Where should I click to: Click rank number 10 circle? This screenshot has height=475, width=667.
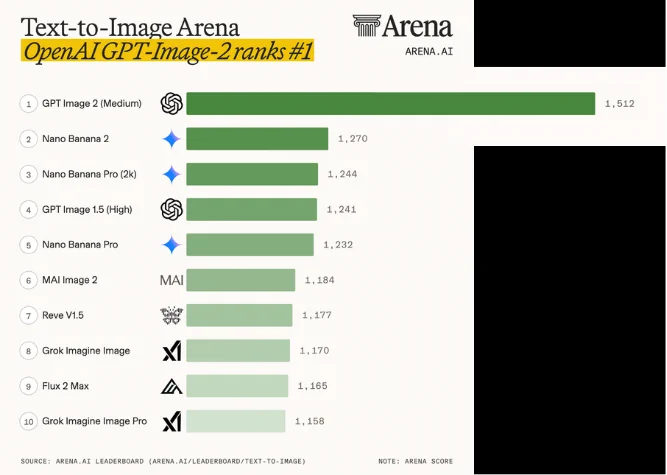[29, 421]
